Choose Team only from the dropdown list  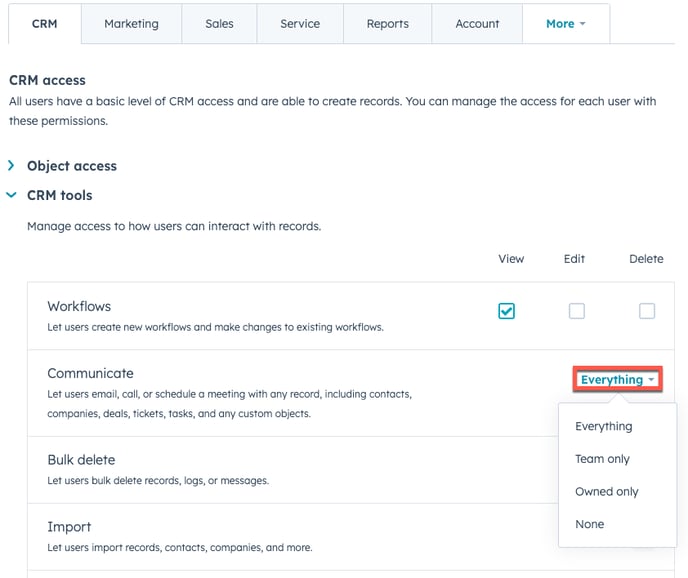[x=602, y=459]
